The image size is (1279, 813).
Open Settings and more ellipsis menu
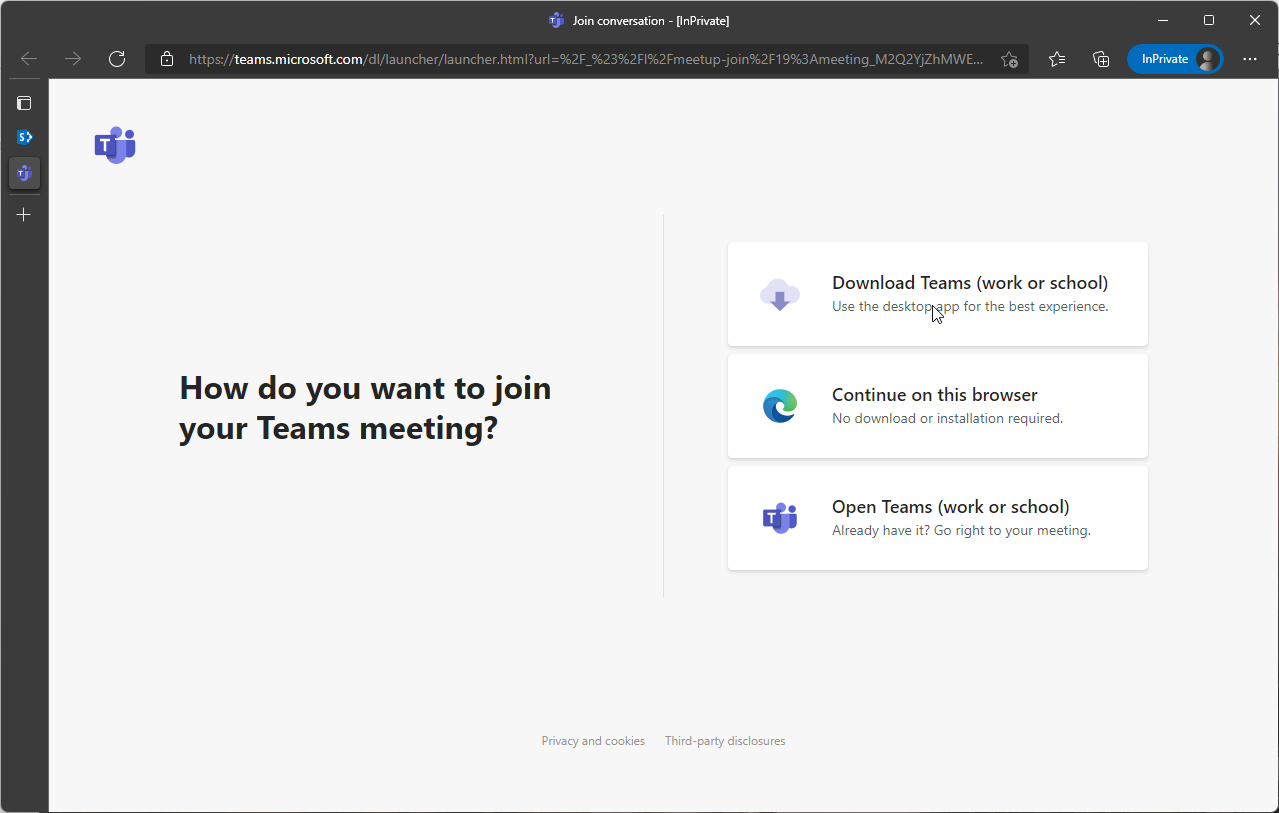point(1250,59)
